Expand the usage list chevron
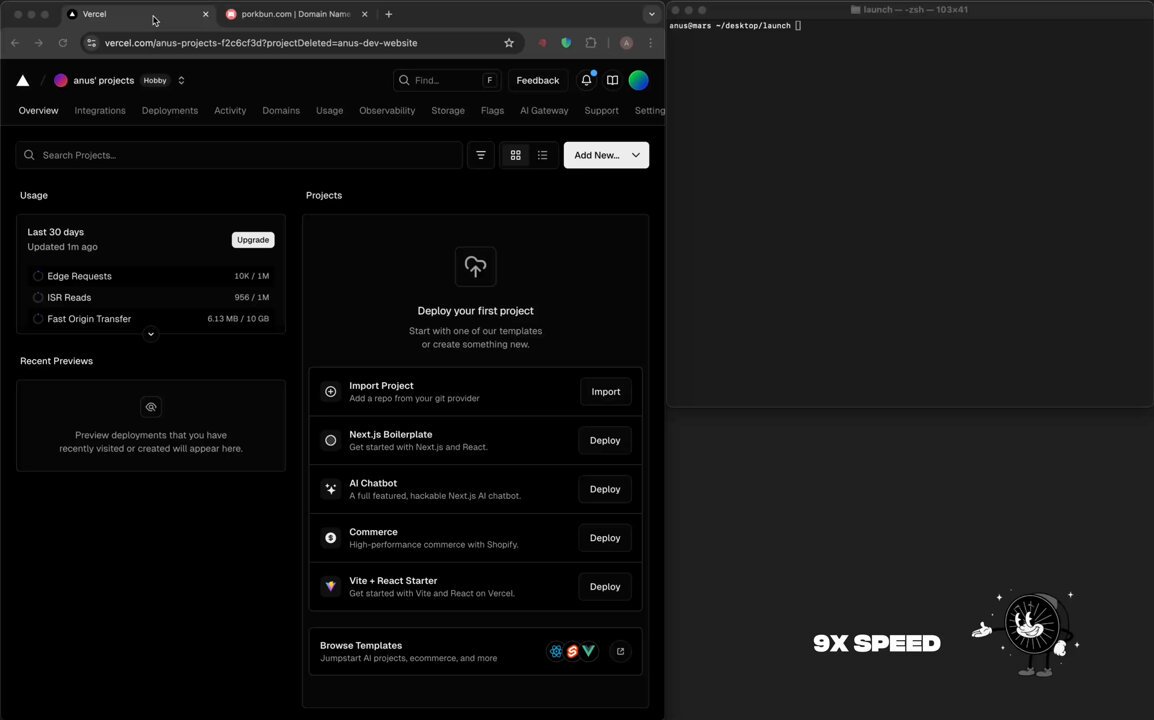The height and width of the screenshot is (720, 1154). pyautogui.click(x=151, y=334)
